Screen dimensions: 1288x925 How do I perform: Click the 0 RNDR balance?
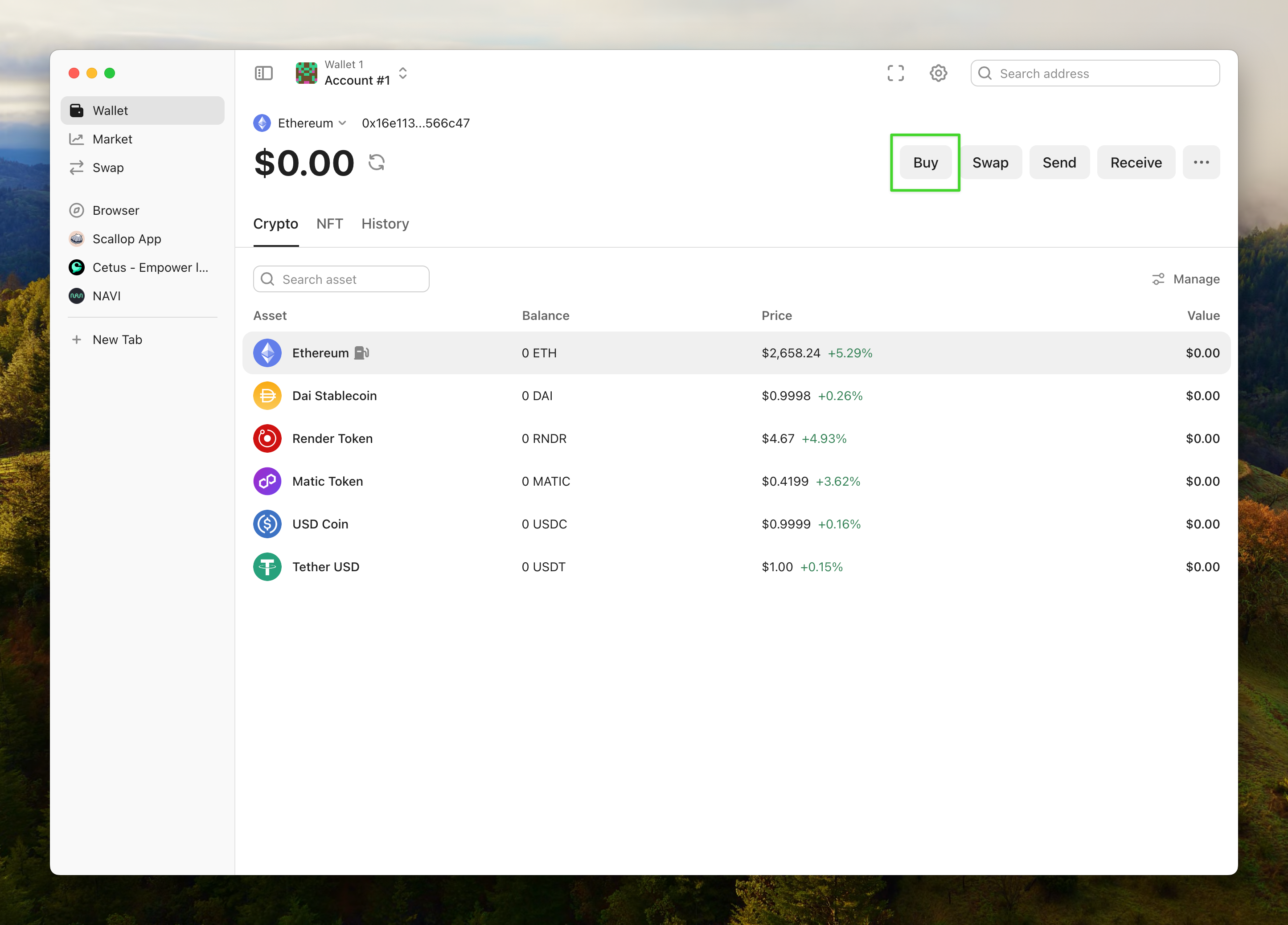[x=544, y=438]
